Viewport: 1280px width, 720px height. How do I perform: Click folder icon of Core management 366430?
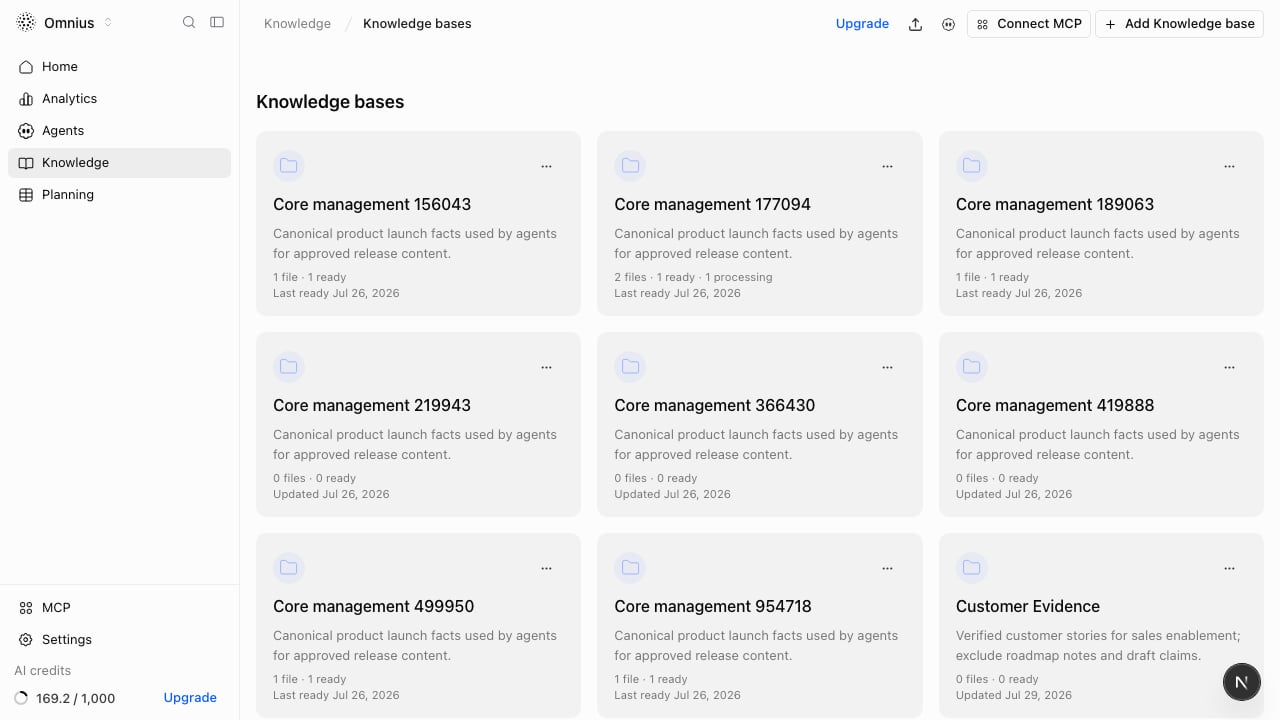[x=630, y=367]
